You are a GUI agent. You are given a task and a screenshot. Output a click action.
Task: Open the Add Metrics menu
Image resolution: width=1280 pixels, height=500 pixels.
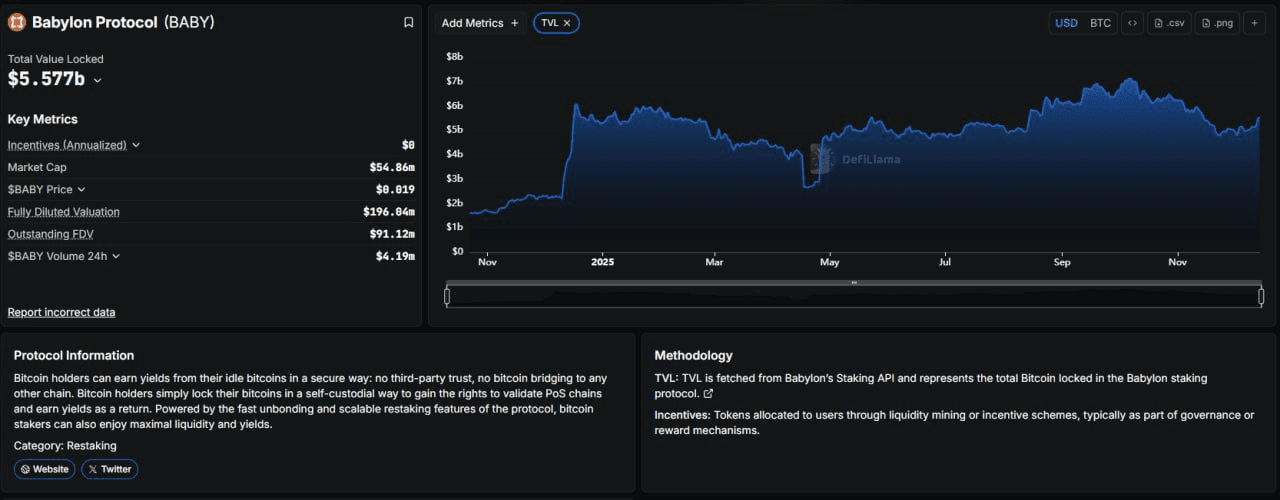click(480, 23)
